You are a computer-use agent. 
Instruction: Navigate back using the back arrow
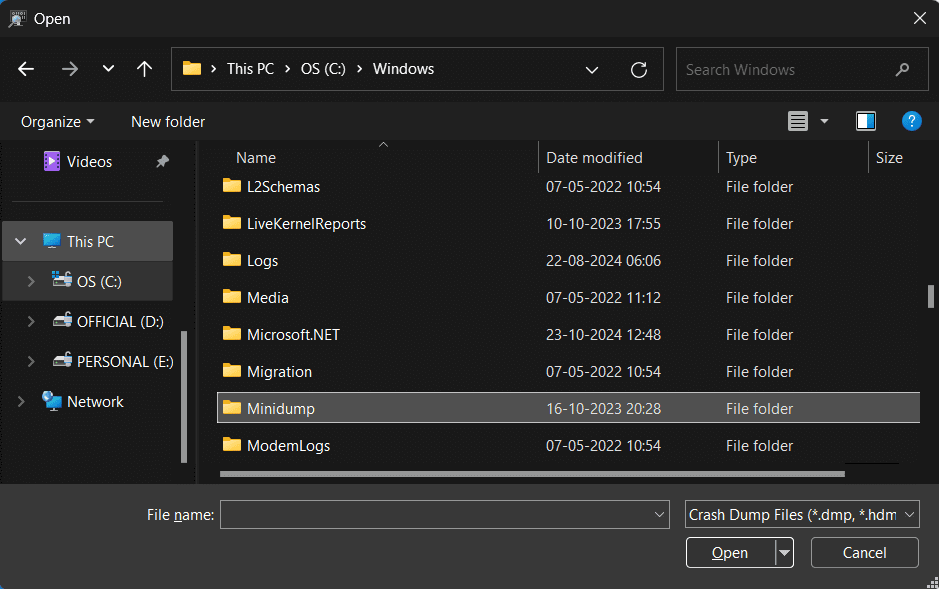tap(25, 68)
